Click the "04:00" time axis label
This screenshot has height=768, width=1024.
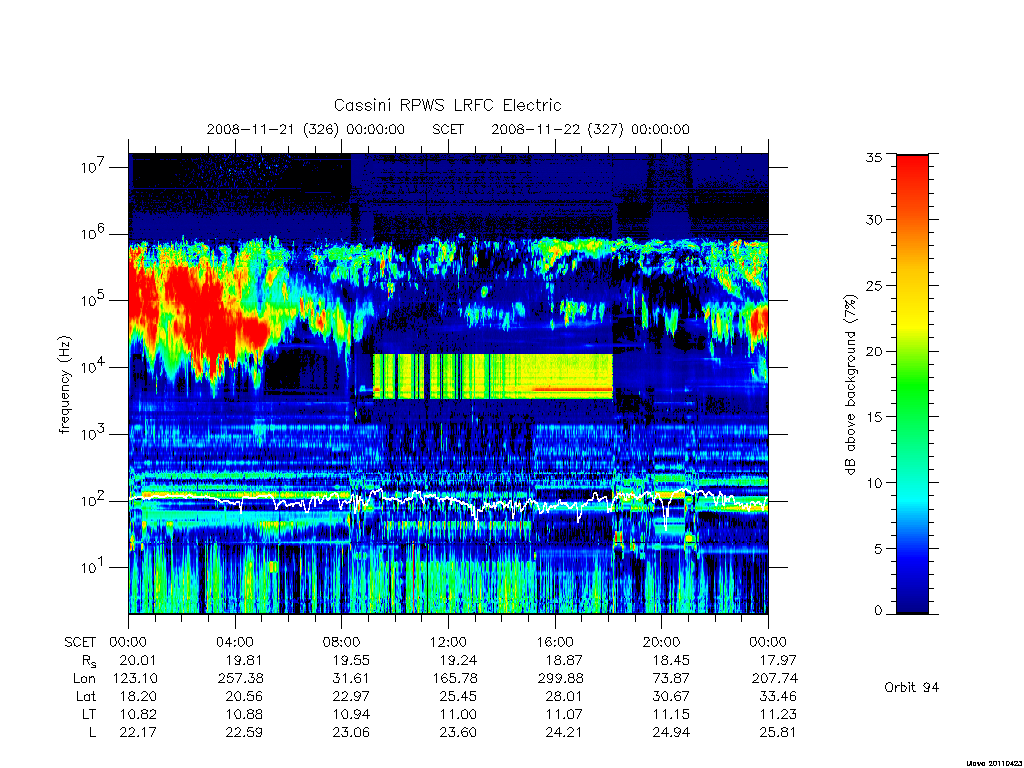click(234, 642)
